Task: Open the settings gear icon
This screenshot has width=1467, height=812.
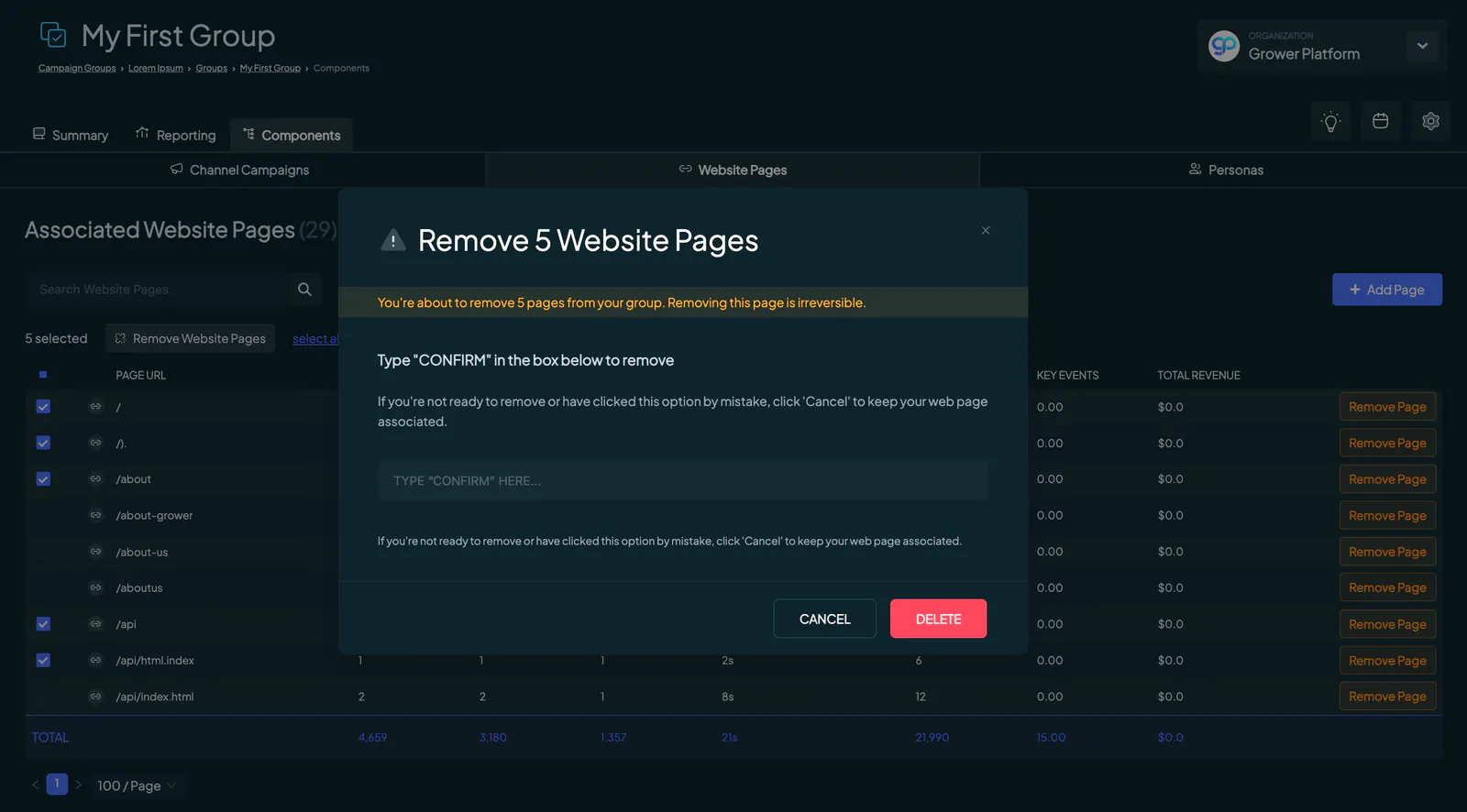Action: point(1430,121)
